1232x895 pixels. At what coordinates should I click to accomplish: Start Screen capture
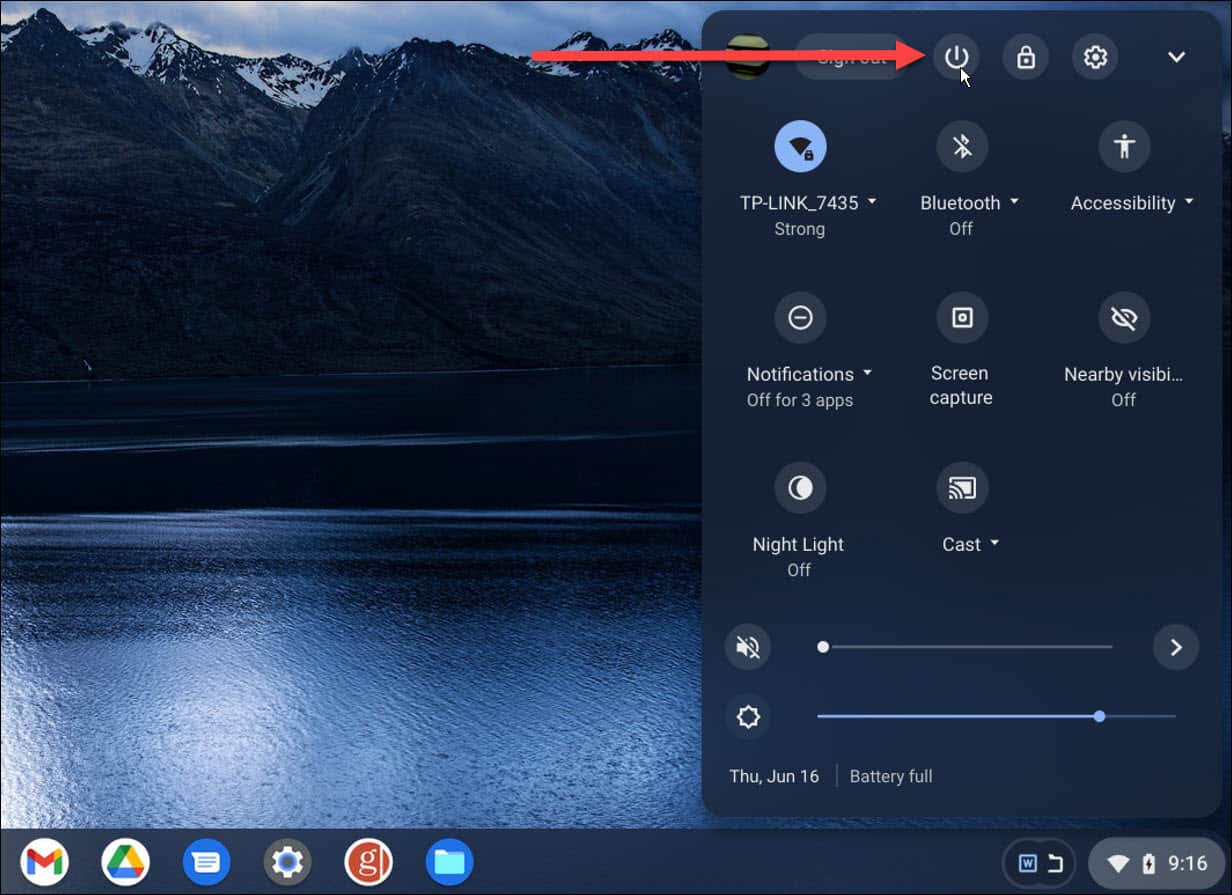[962, 318]
